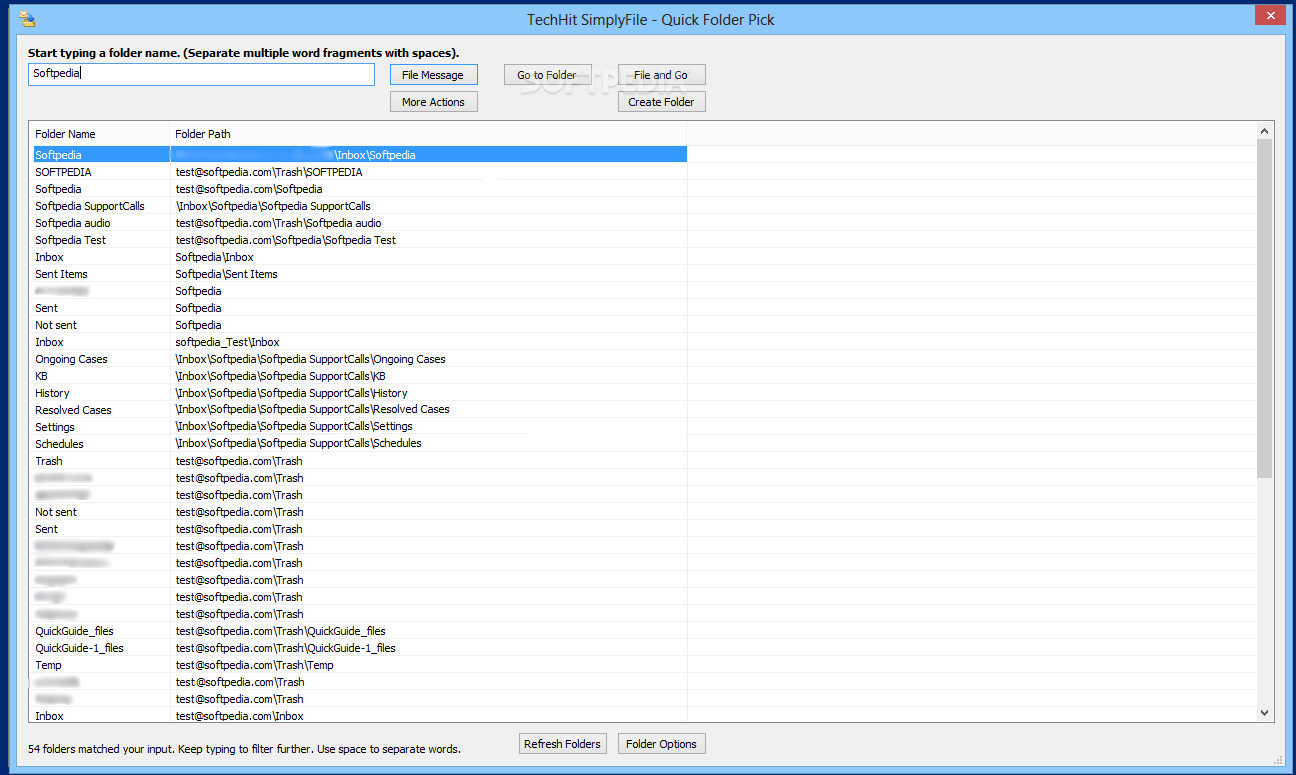
Task: Sort by Folder Name column header
Action: (x=100, y=134)
